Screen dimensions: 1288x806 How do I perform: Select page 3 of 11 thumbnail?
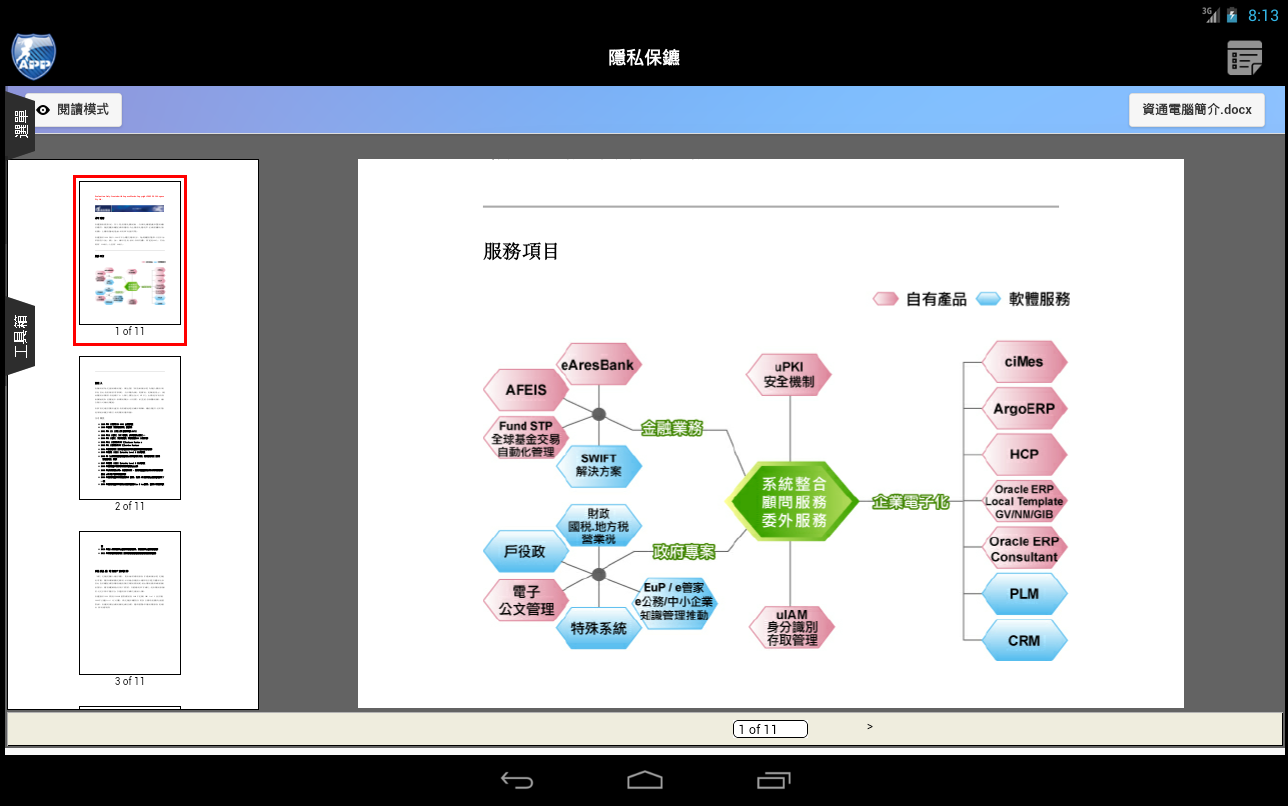coord(130,603)
